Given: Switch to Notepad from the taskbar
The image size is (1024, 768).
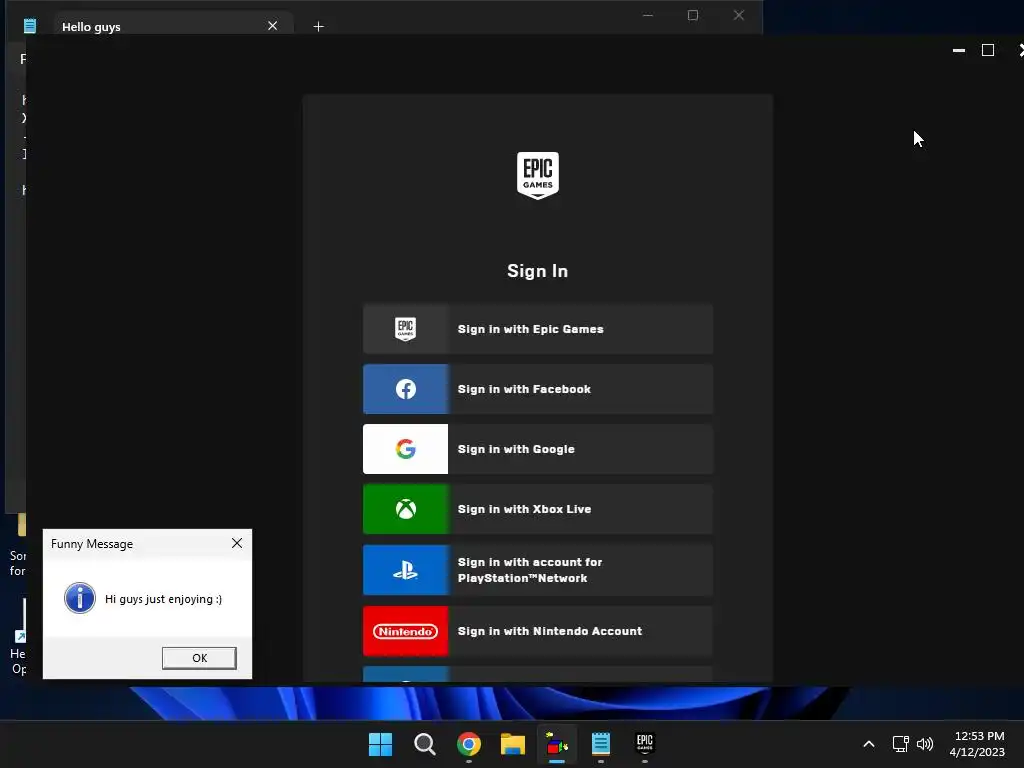Looking at the screenshot, I should pos(601,744).
